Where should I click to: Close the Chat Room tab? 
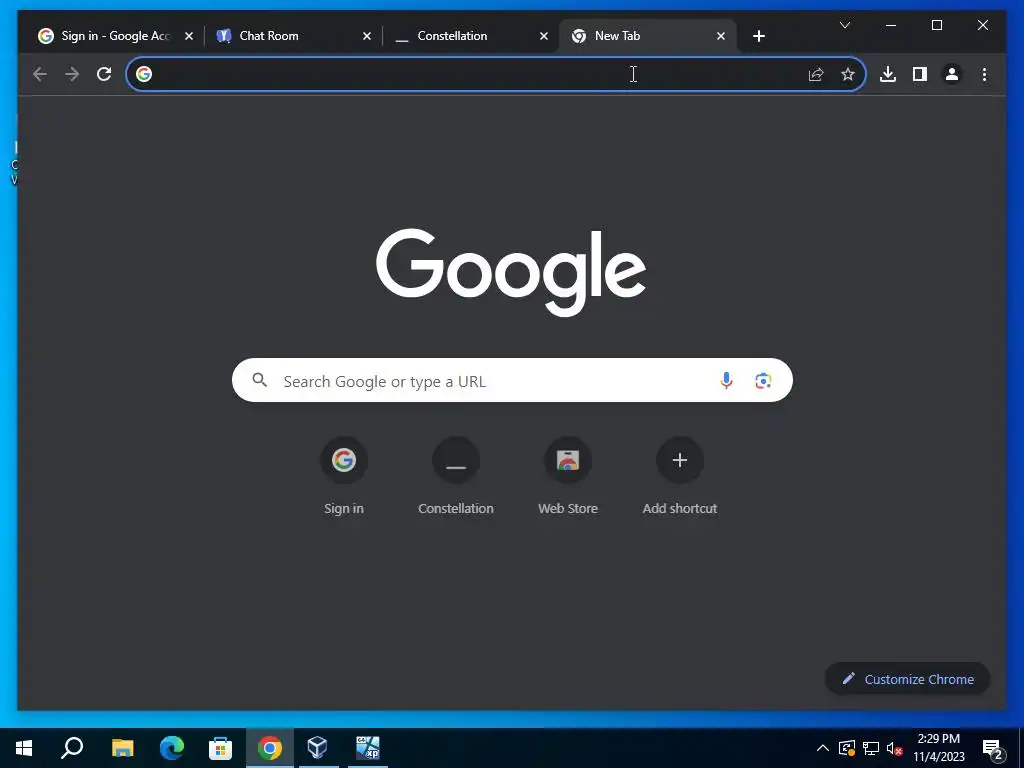[366, 36]
